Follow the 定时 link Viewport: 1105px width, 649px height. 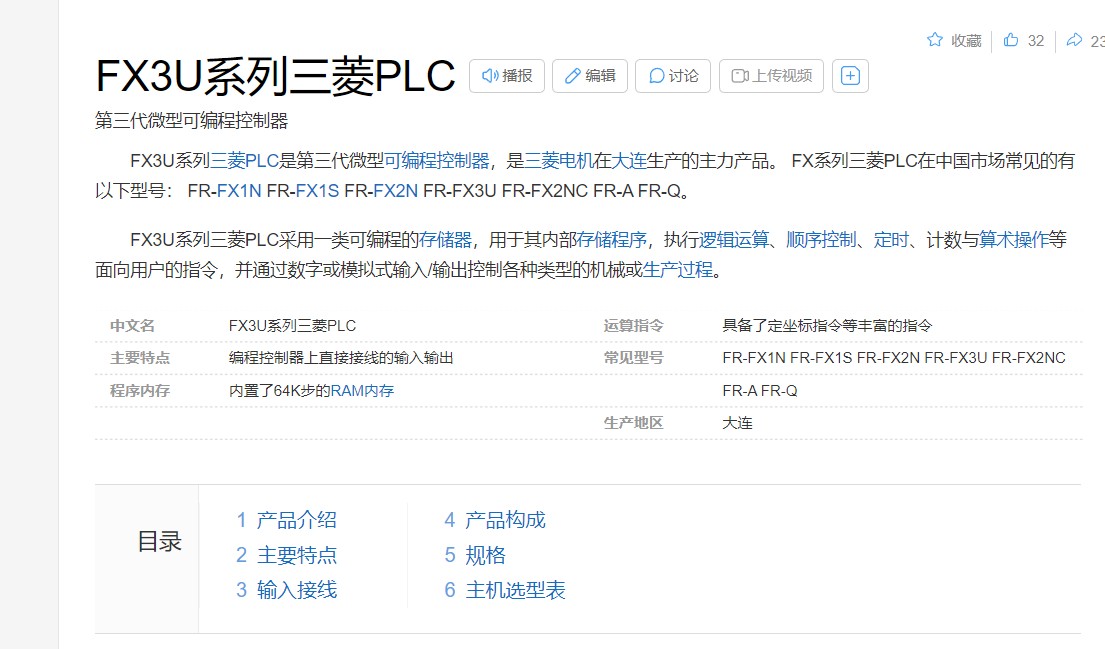(891, 240)
